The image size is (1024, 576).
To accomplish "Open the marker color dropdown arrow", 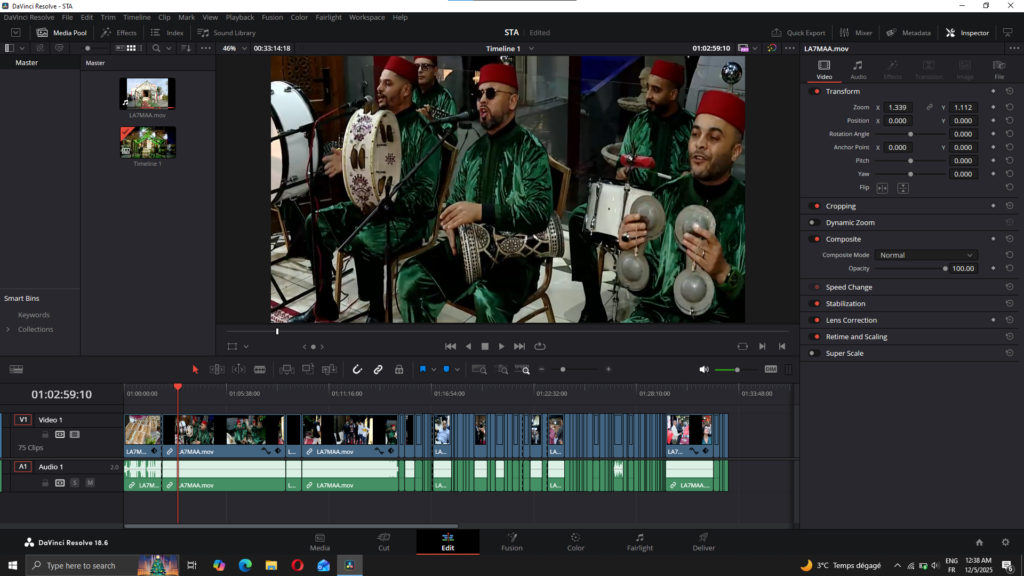I will pos(457,370).
